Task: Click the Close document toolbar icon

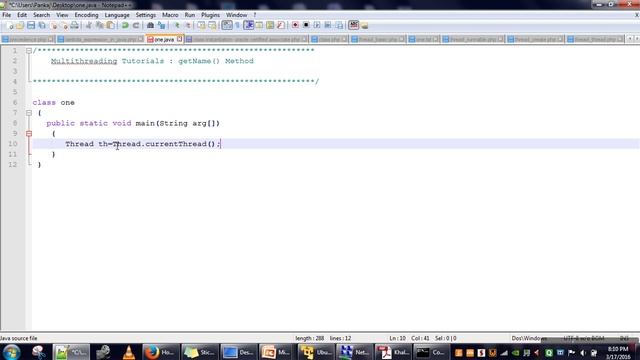Action: [x=53, y=25]
